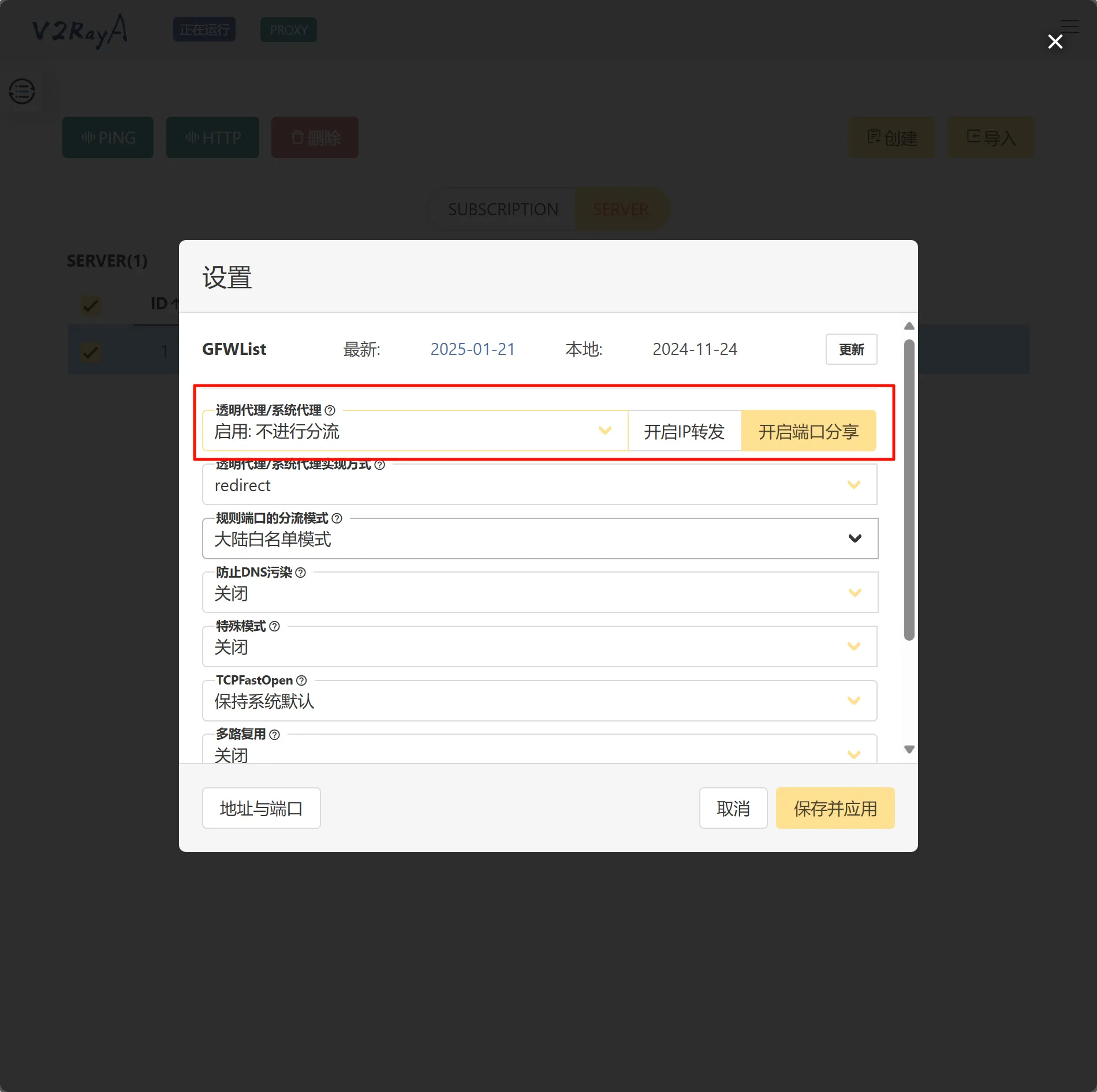Close the settings dialog with X icon
The width and height of the screenshot is (1097, 1092).
(x=1055, y=42)
